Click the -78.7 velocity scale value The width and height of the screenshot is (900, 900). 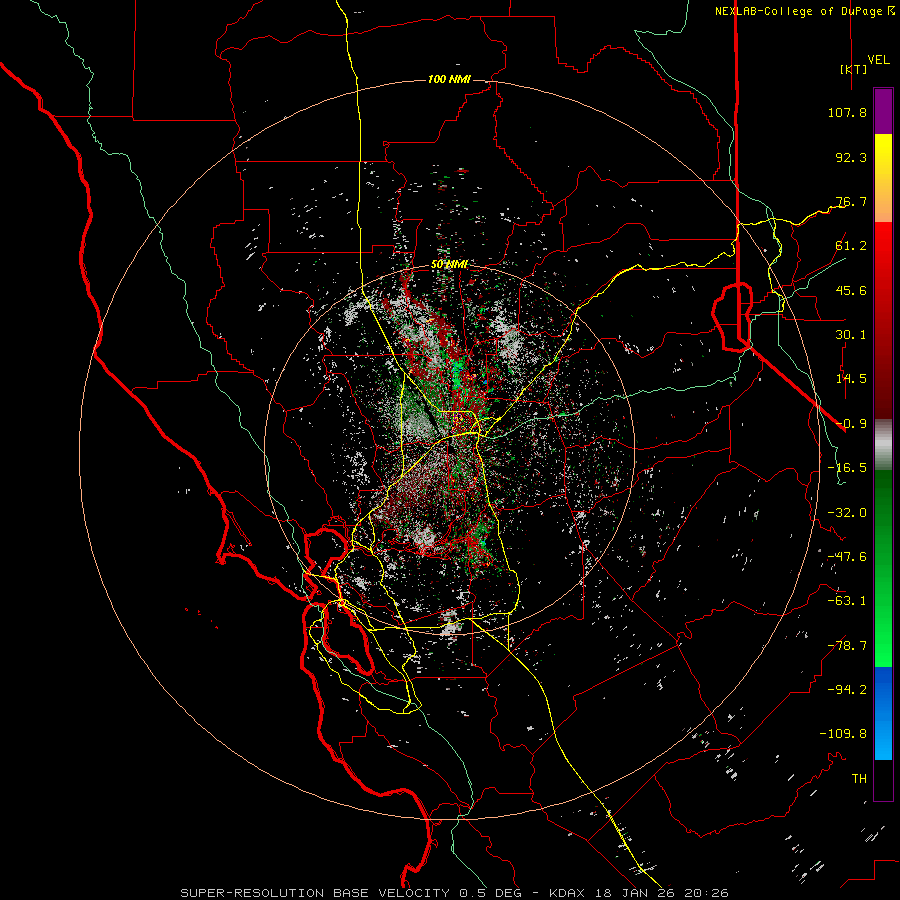847,646
